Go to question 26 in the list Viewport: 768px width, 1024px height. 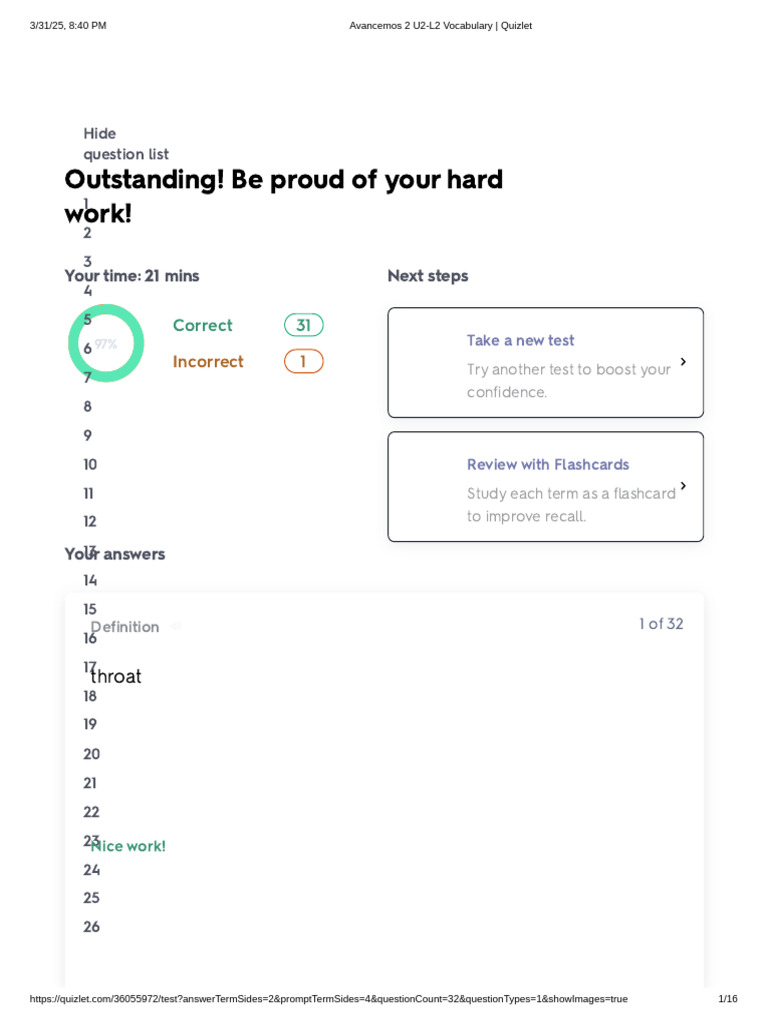pos(91,927)
